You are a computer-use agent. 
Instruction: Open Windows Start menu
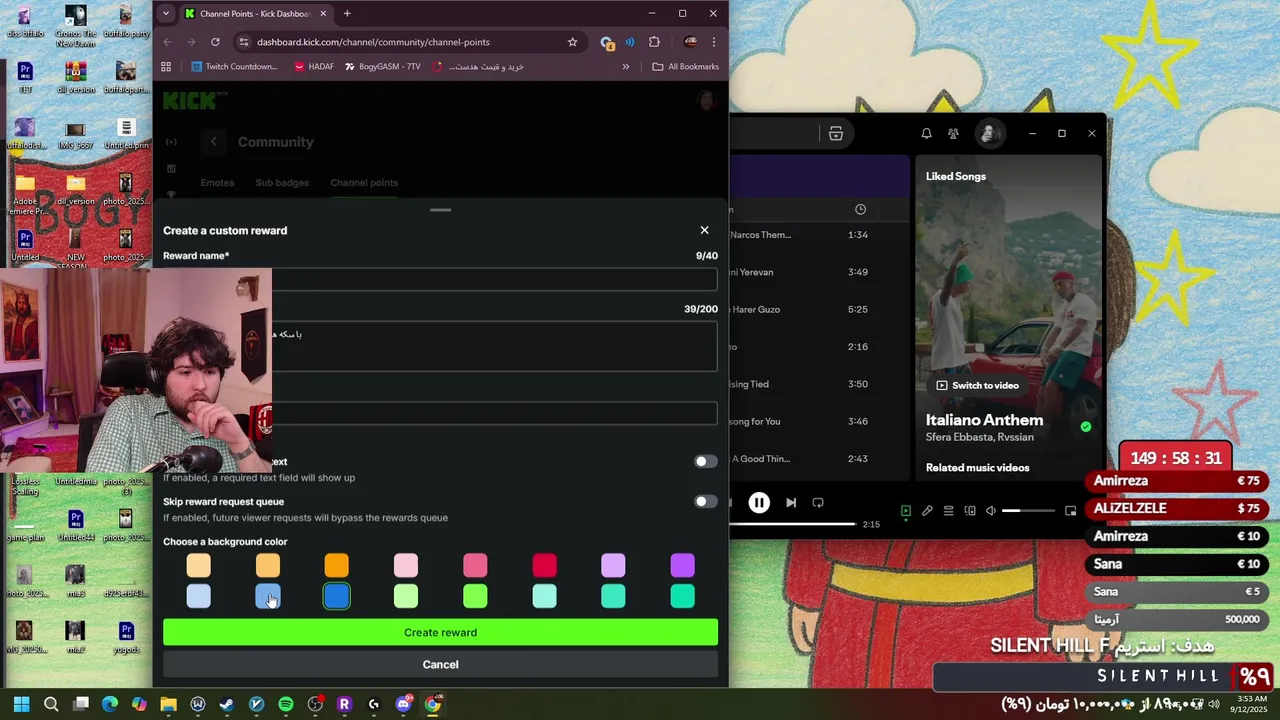click(22, 704)
